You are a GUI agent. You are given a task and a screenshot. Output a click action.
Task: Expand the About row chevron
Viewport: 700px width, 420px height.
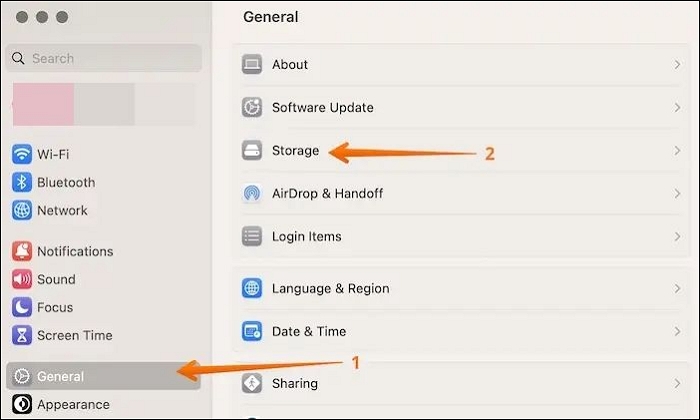(x=677, y=65)
